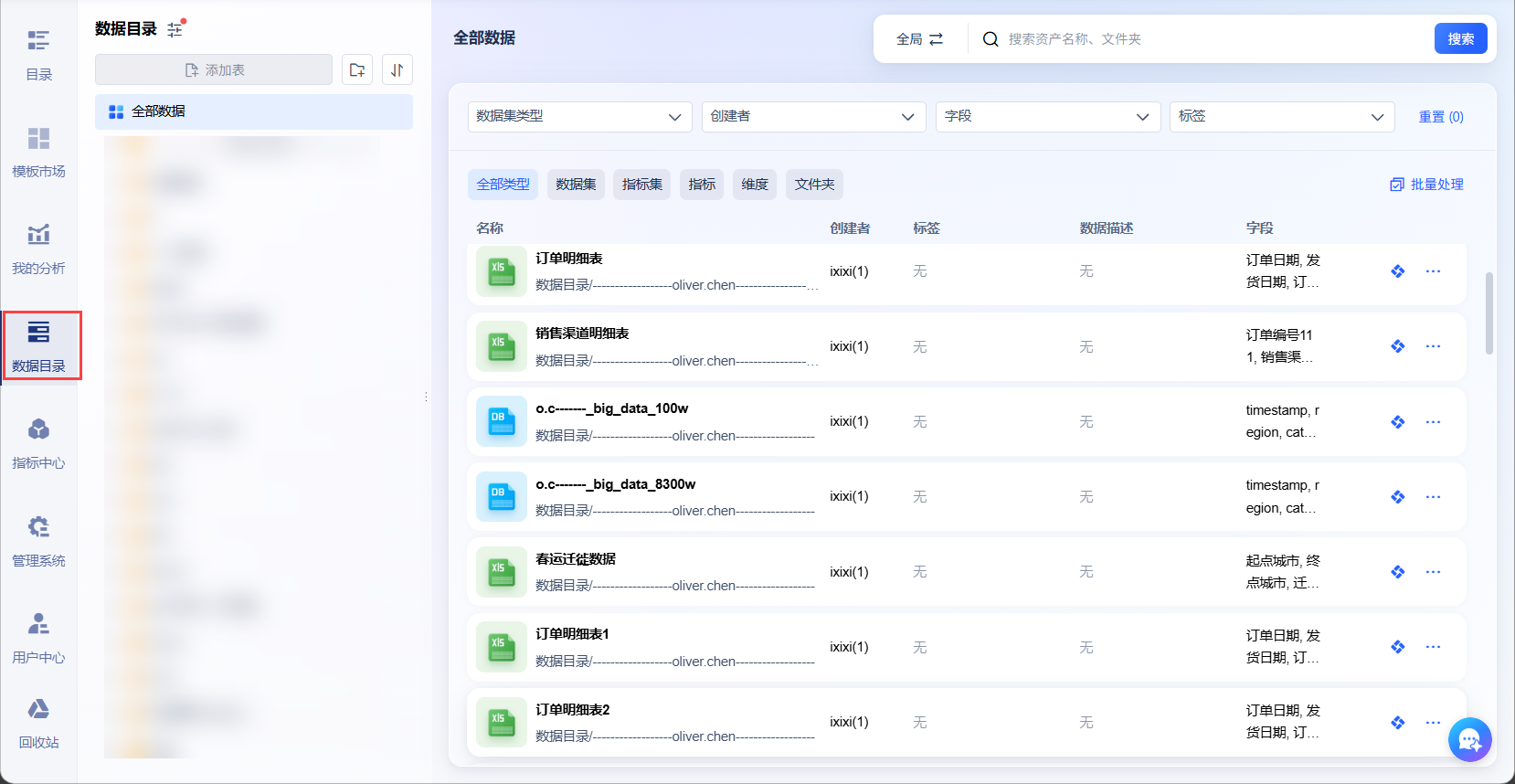
Task: Open the 模板市场 sidebar icon
Action: [38, 151]
